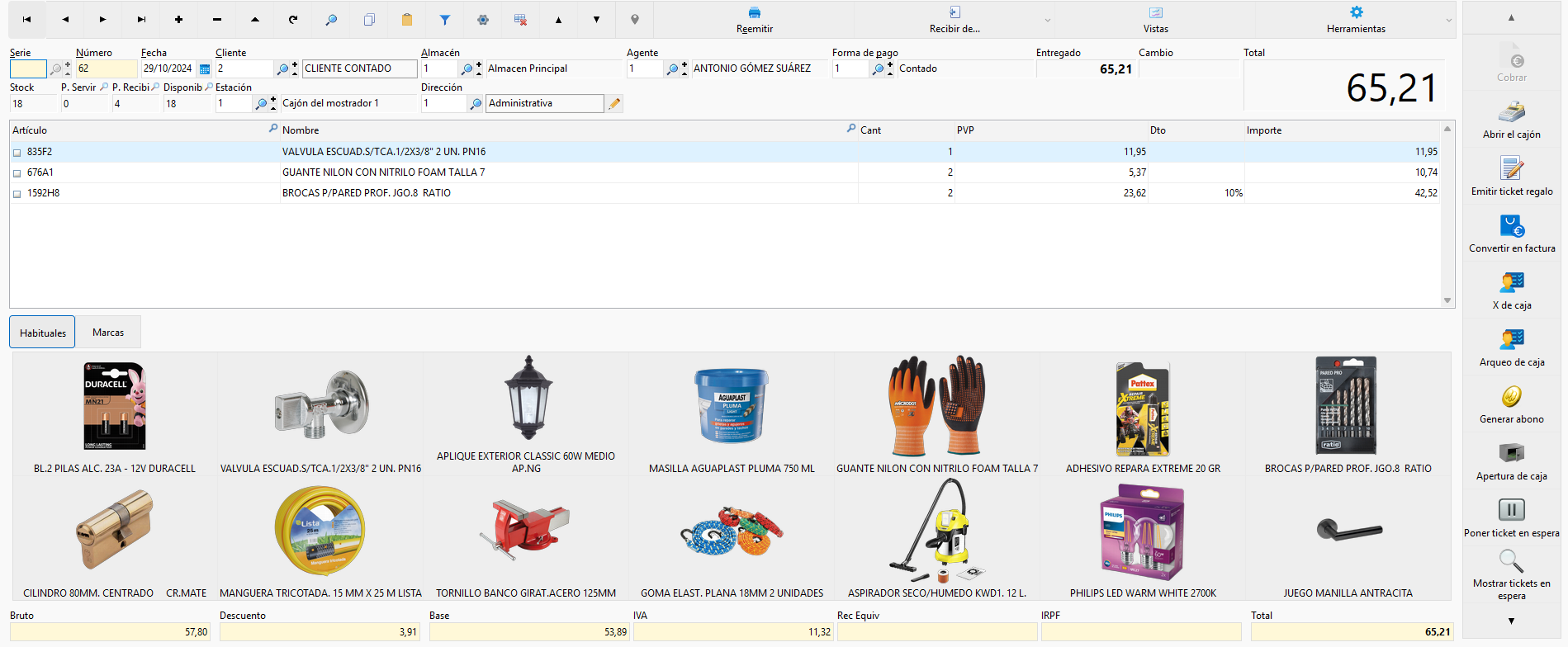Tick the checkbox for article 1592H8
Viewport: 1568px width, 647px height.
pyautogui.click(x=17, y=194)
